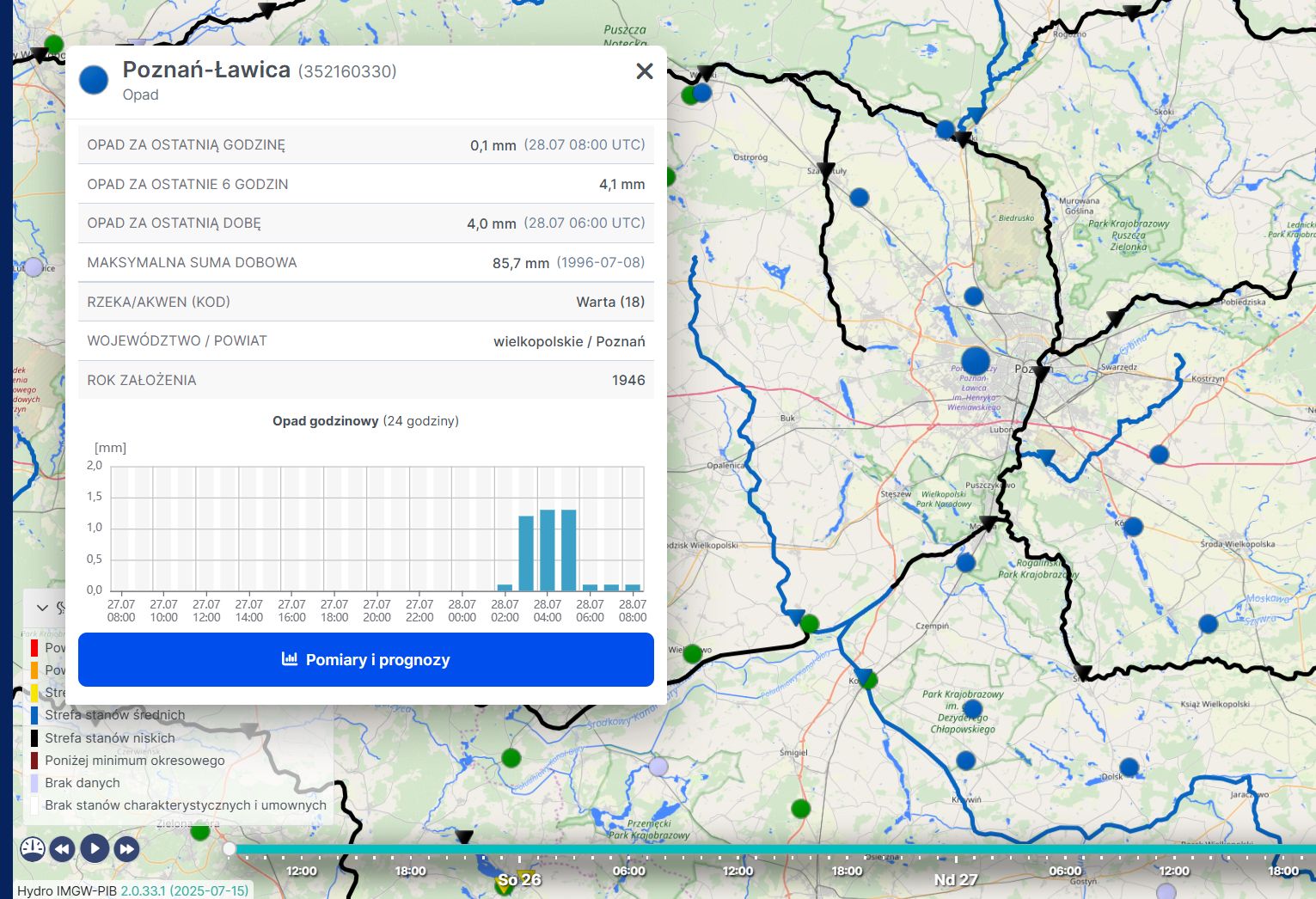Select the lavender no-data marker north of Przemęcki Park
The image size is (1316, 899).
[x=658, y=766]
